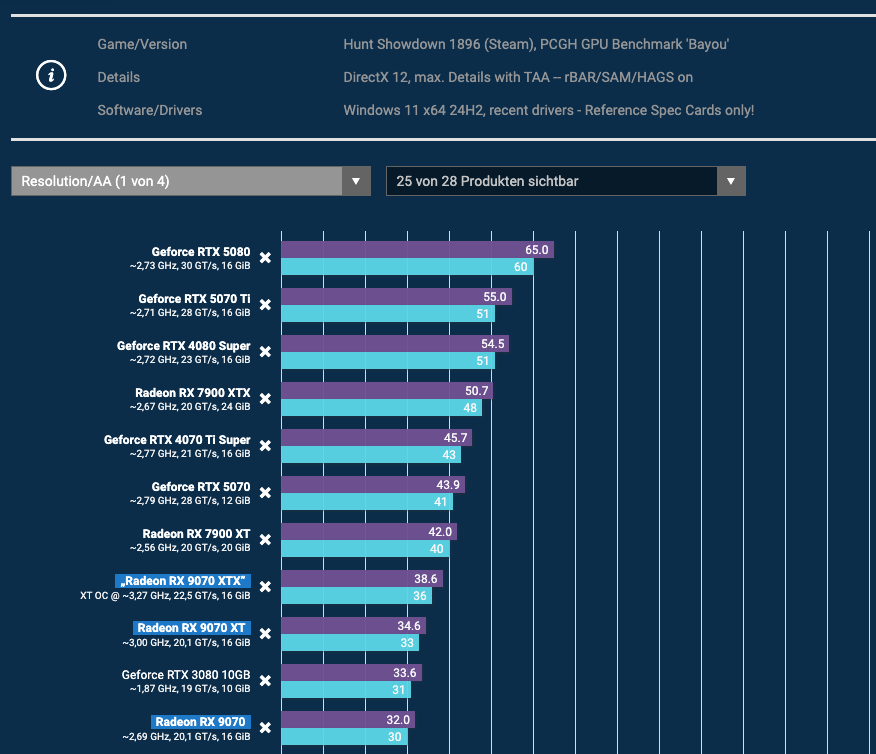Remove Radeon RX 9070 XTX OC entry
This screenshot has height=754, width=876.
tap(265, 586)
